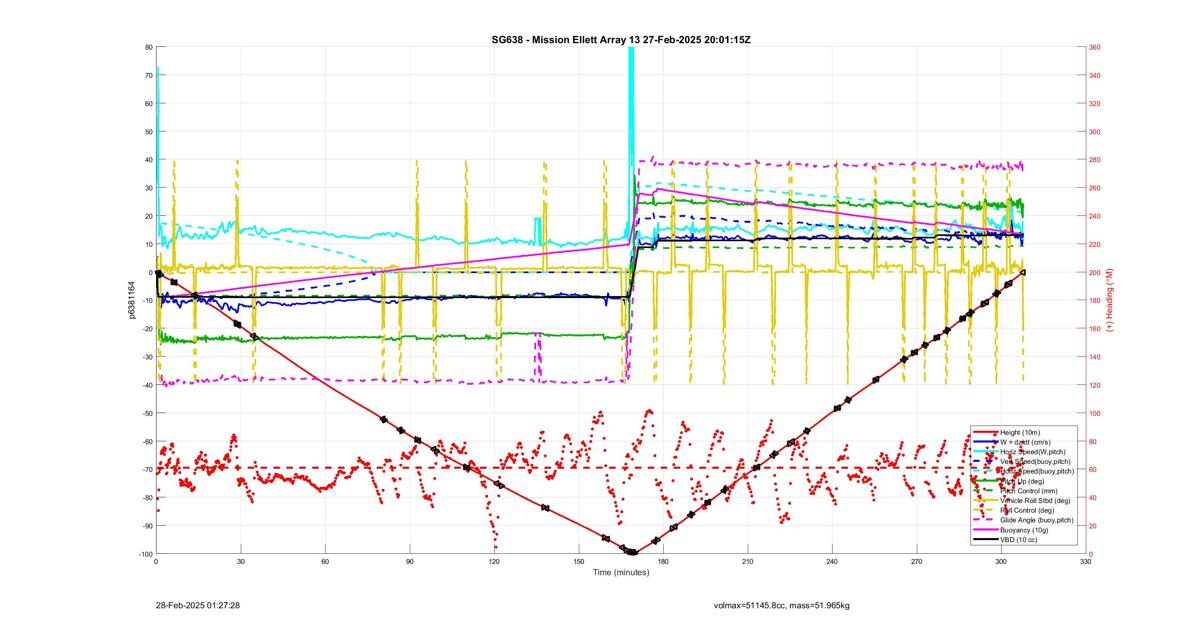Click the dive apogee marker at bottom of Height curve
The height and width of the screenshot is (622, 1200).
coord(632,552)
